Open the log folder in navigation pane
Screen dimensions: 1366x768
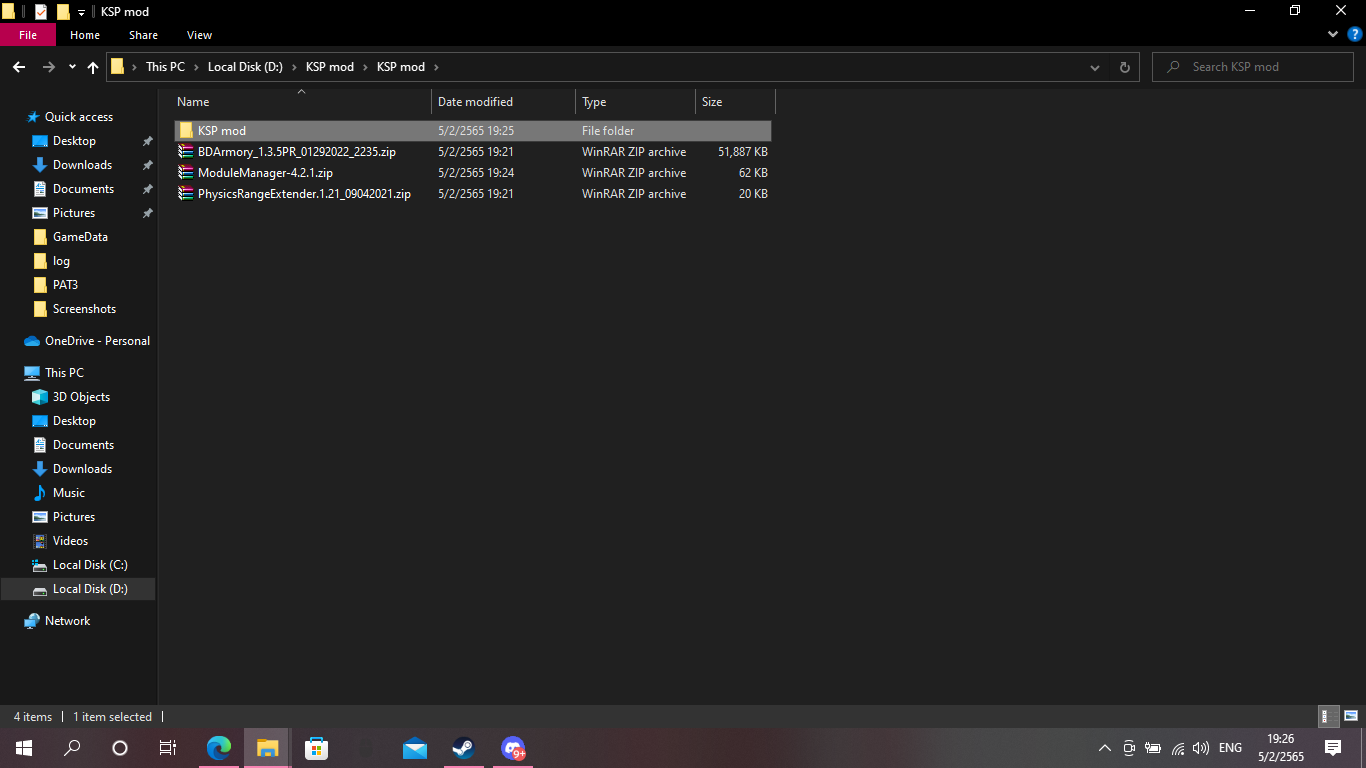[x=61, y=261]
